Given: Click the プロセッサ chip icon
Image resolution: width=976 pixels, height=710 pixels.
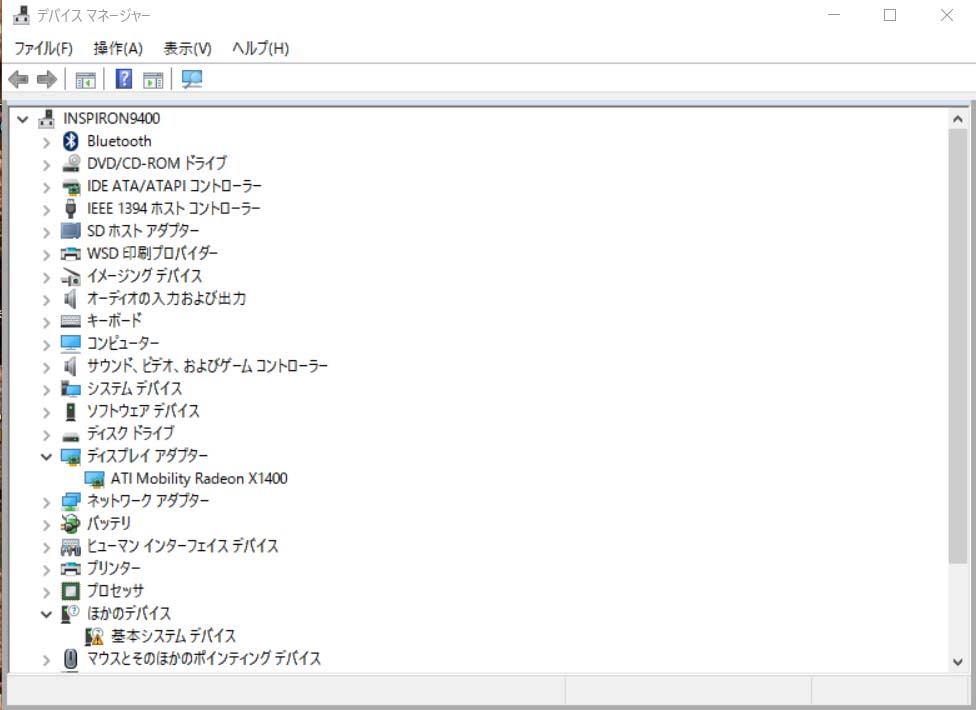Looking at the screenshot, I should (x=71, y=591).
